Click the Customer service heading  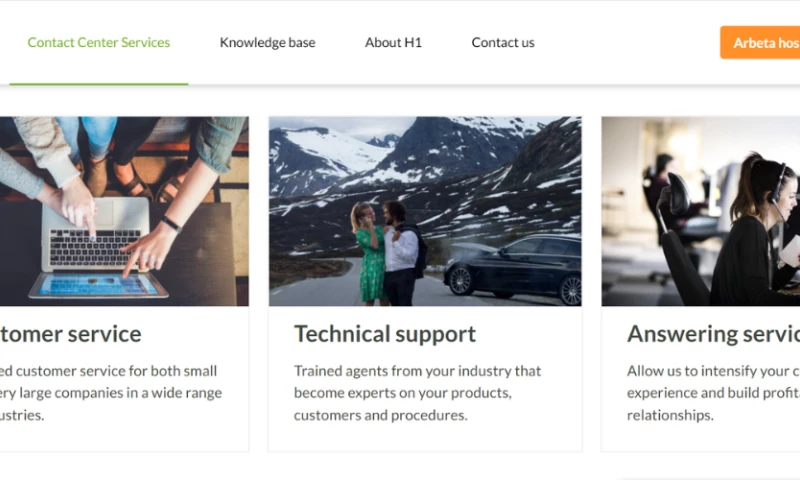point(70,334)
